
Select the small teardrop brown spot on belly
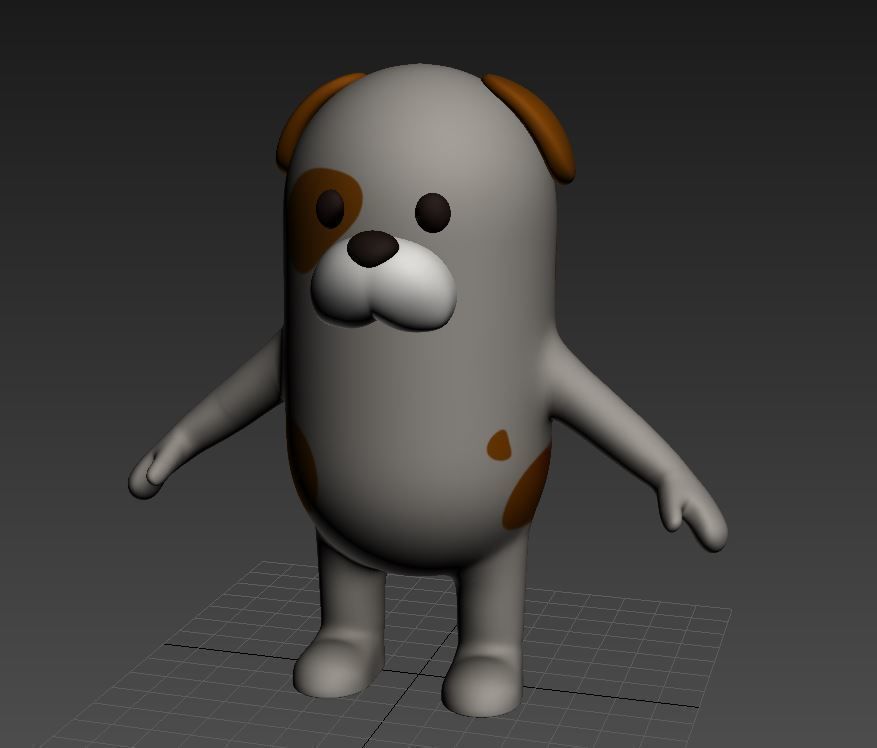[499, 445]
